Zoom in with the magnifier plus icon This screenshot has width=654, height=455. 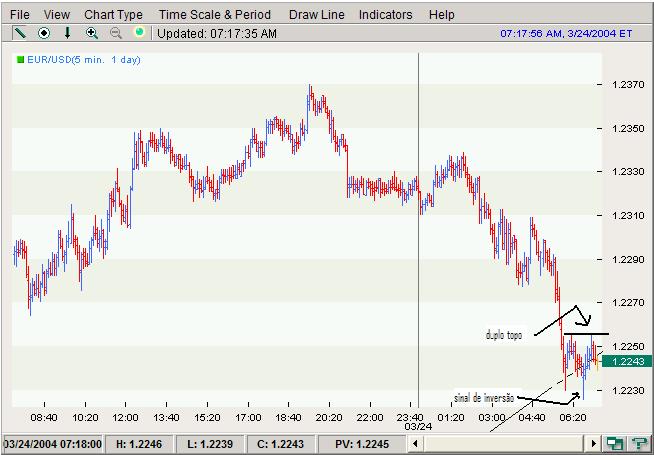(92, 33)
